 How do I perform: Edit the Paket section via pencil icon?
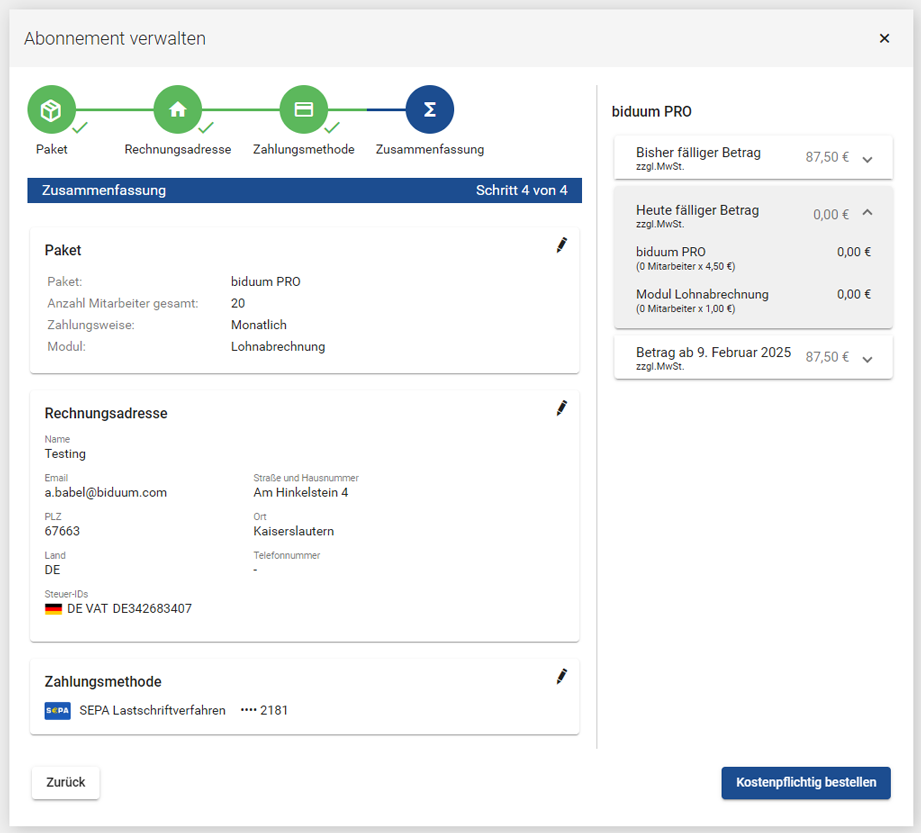click(x=561, y=245)
